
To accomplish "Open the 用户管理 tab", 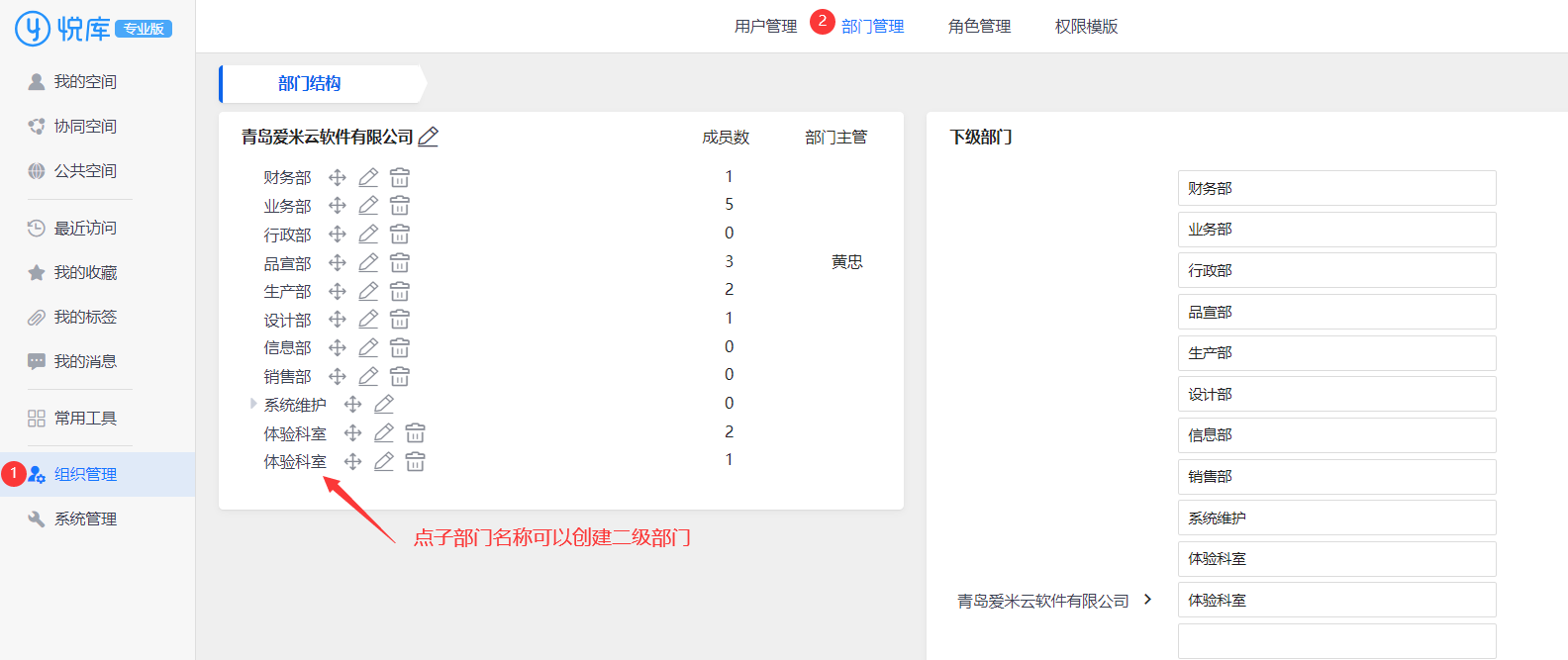I will tap(765, 27).
